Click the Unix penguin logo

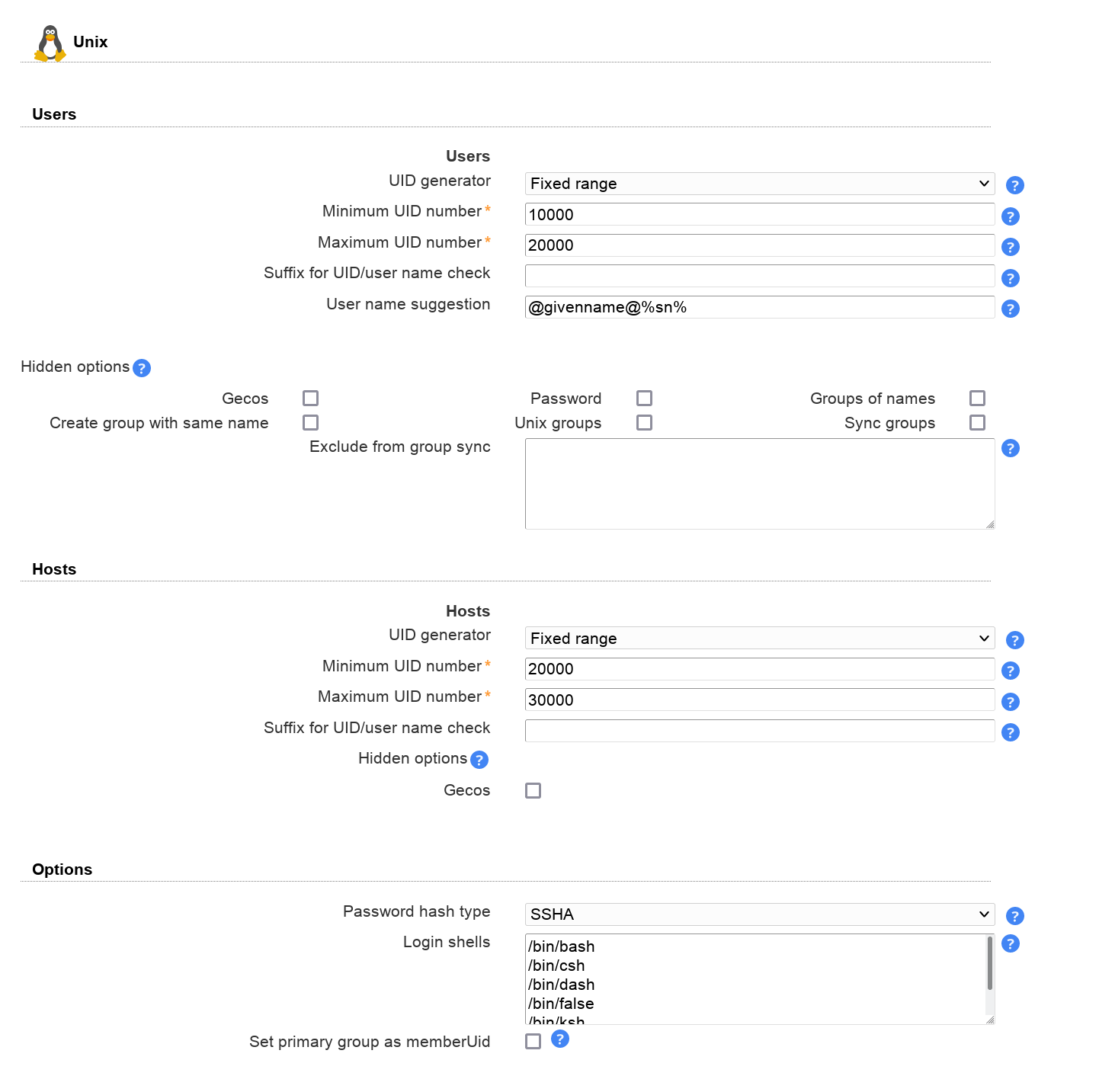(x=50, y=43)
